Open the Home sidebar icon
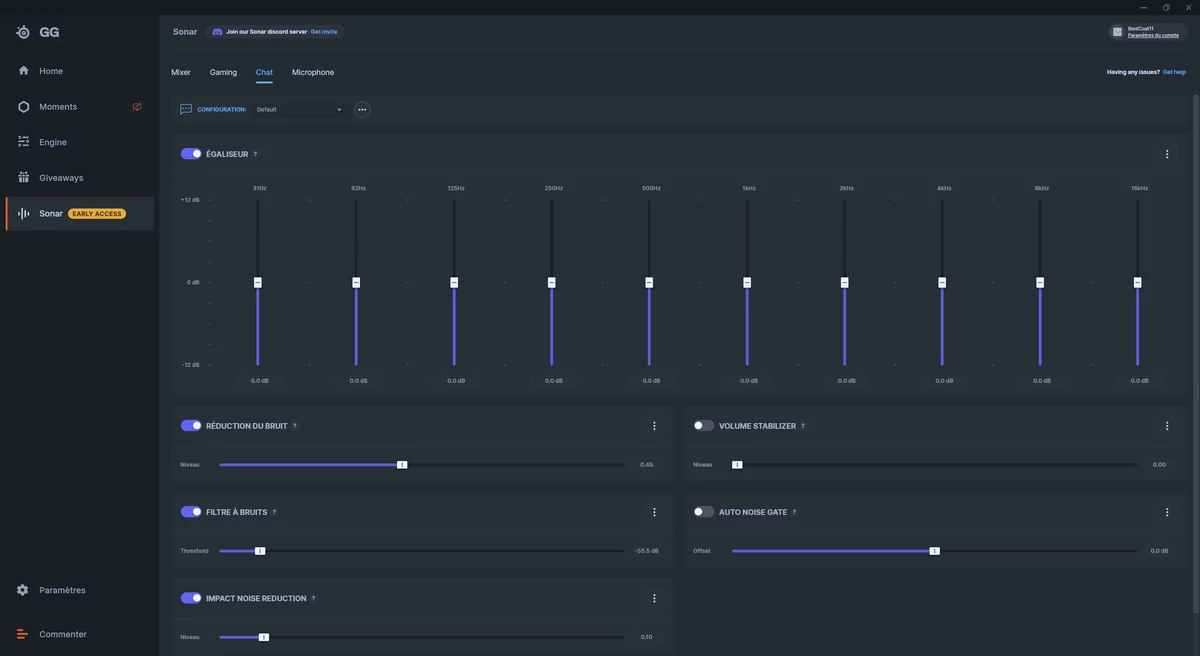Screen dimensions: 1200x656 [23, 71]
